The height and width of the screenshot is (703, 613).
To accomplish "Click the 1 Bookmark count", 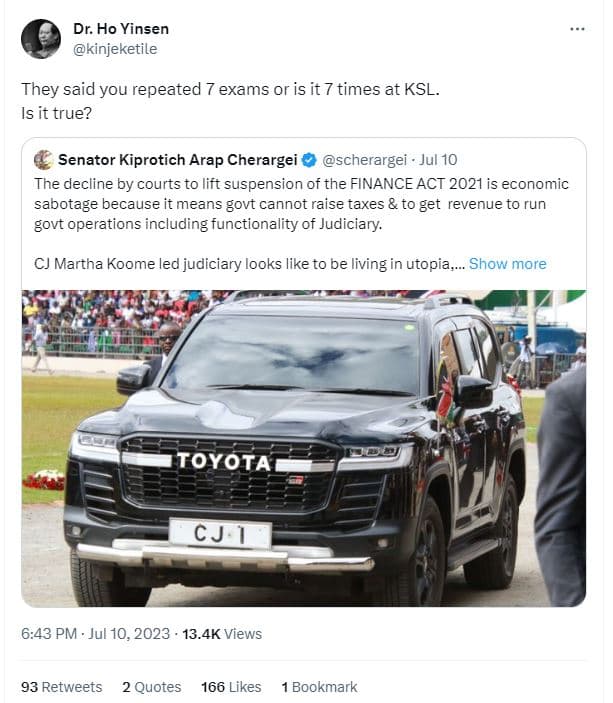I will 319,687.
